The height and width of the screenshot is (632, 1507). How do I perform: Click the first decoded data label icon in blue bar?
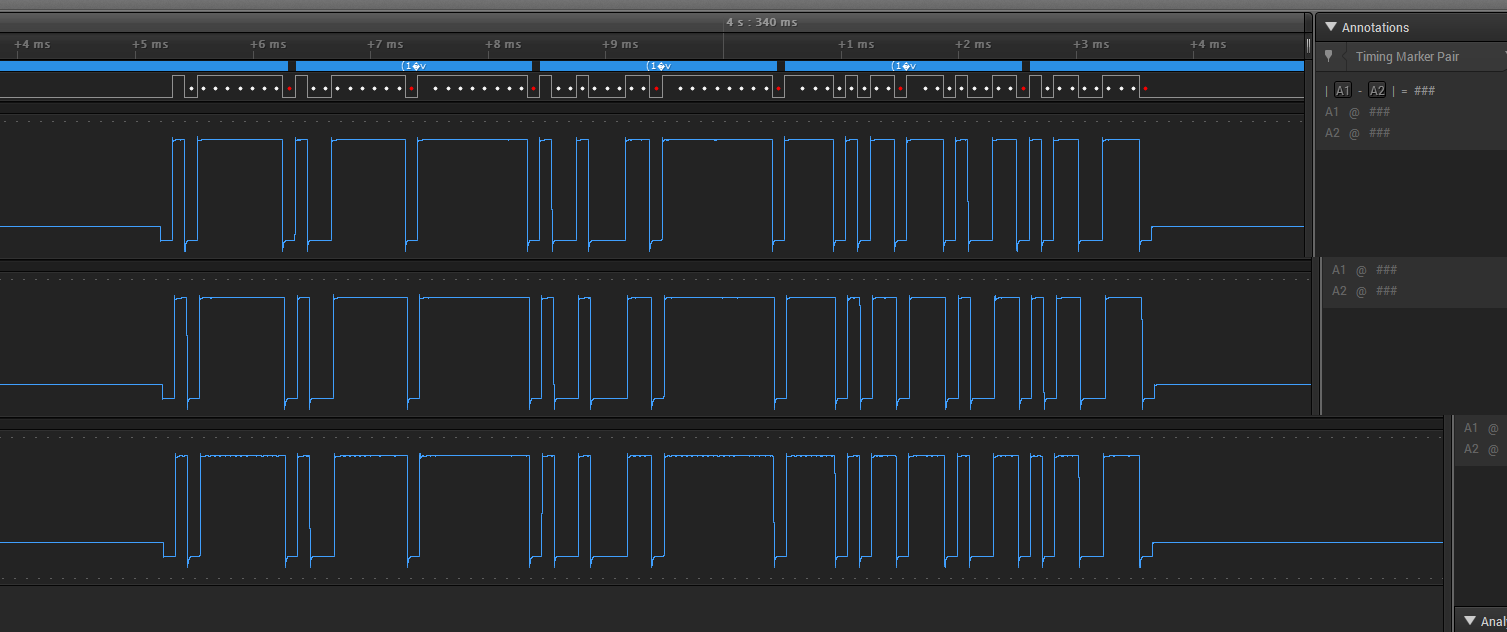(411, 66)
